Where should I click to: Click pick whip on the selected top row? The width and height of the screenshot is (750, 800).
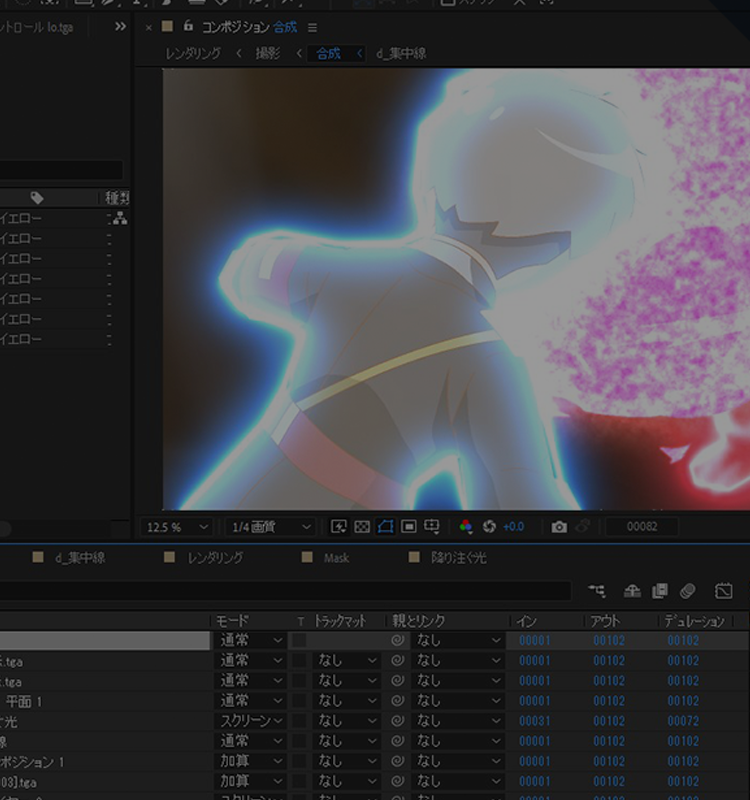pos(398,640)
